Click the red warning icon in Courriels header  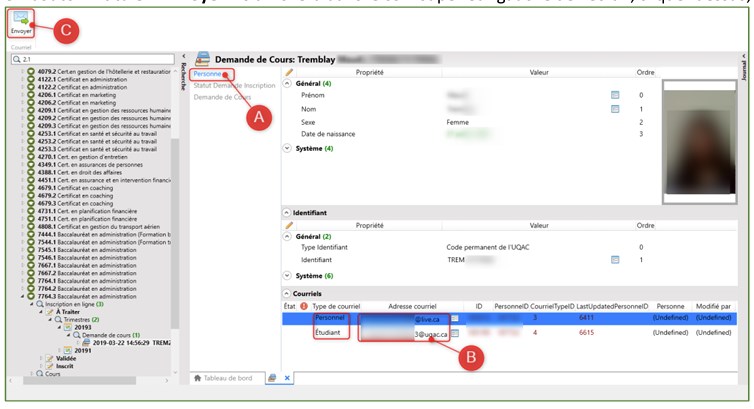pyautogui.click(x=303, y=305)
